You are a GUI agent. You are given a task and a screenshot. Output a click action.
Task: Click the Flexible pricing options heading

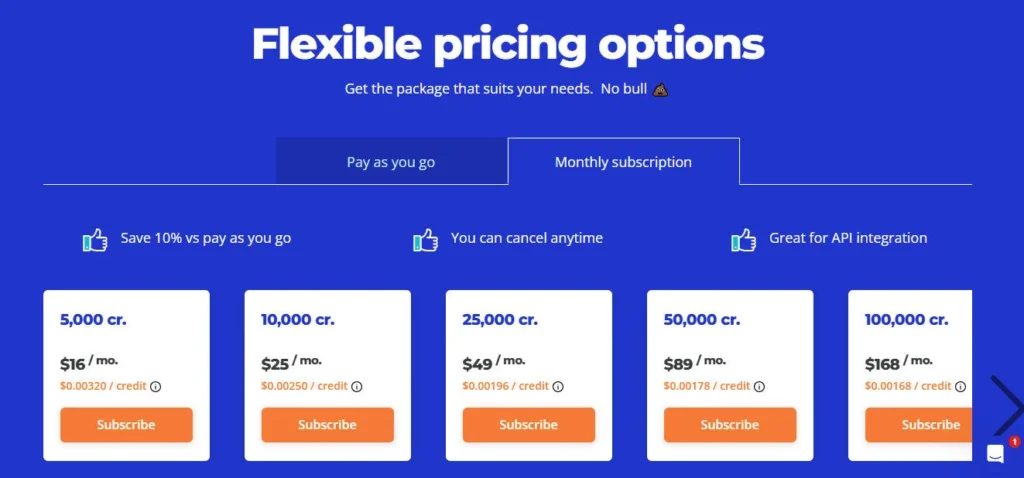tap(508, 45)
